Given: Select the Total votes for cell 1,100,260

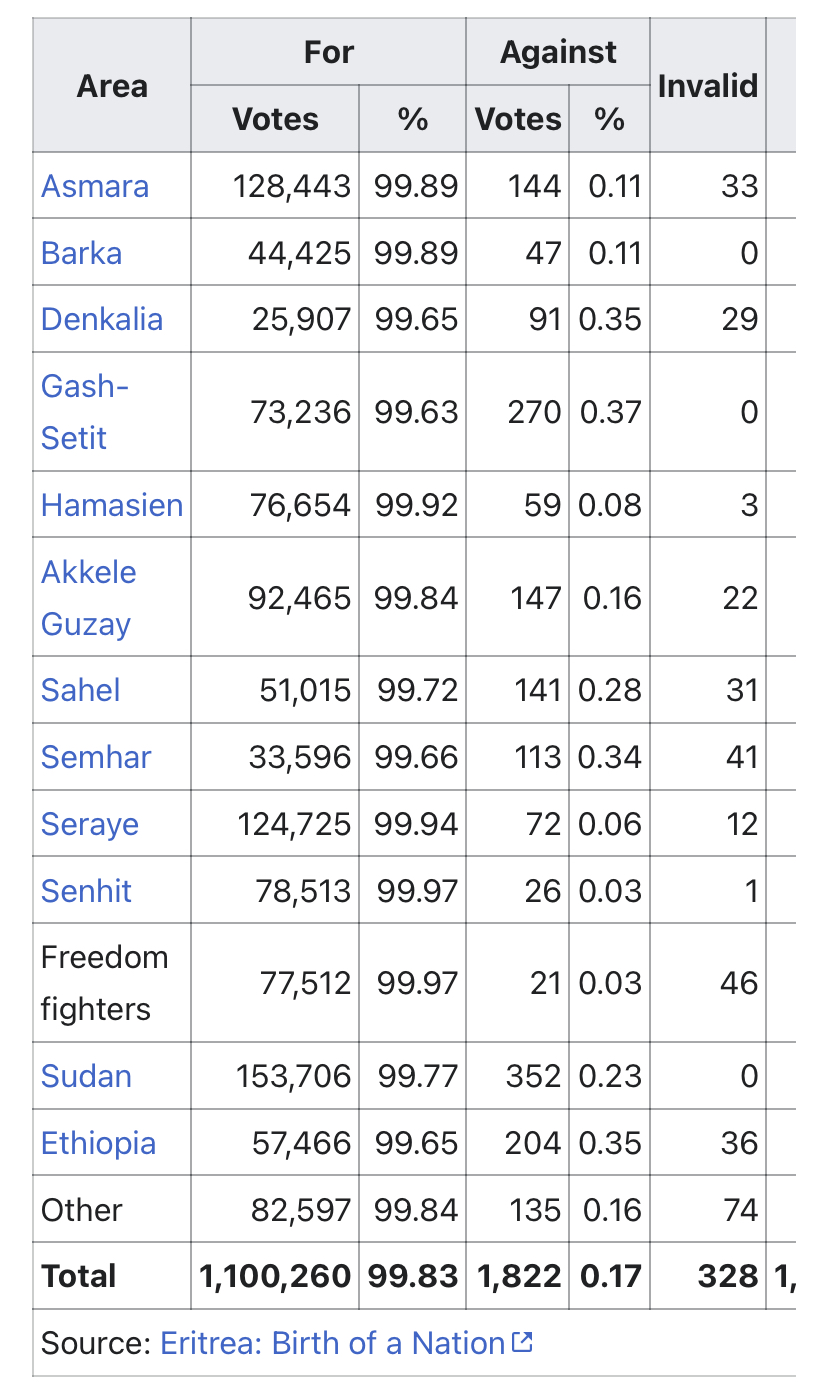Looking at the screenshot, I should (275, 1276).
